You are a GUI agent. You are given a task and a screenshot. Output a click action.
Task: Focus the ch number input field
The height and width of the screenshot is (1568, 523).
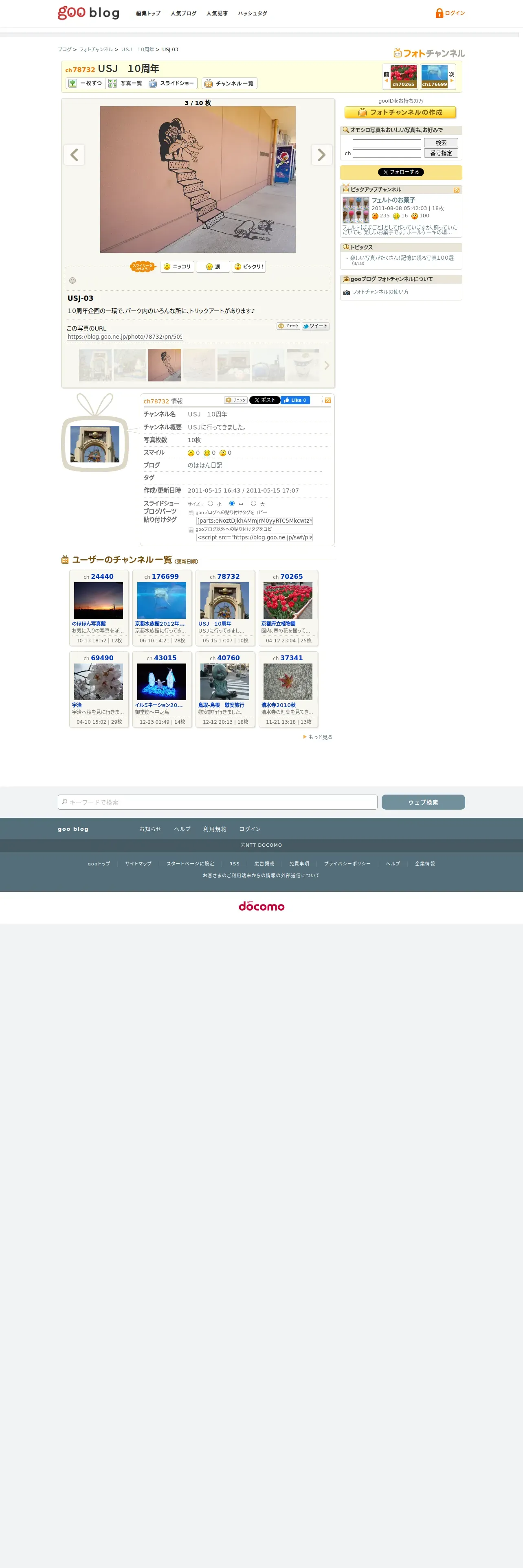[x=387, y=153]
